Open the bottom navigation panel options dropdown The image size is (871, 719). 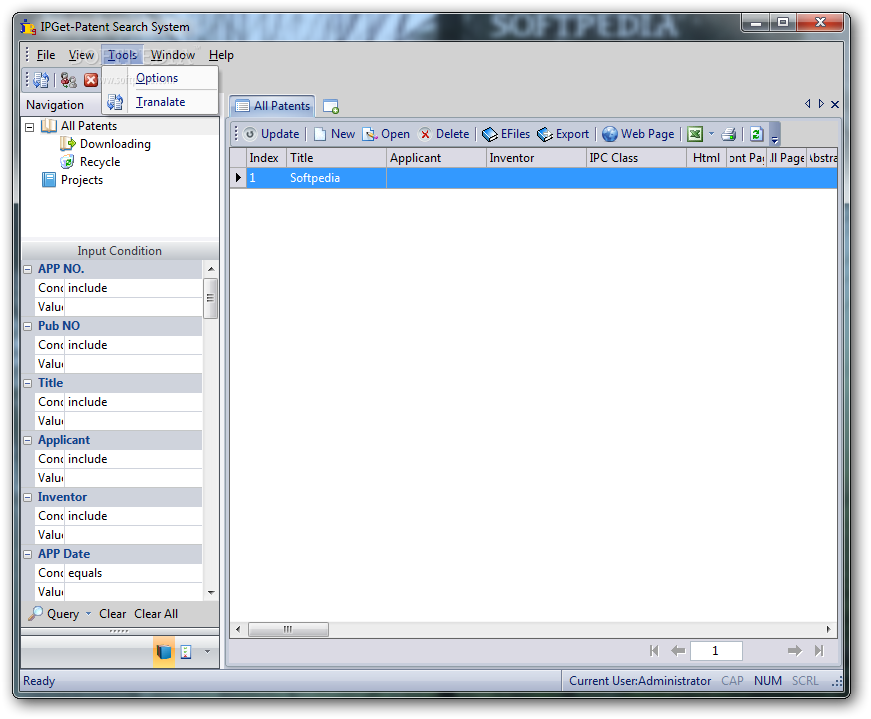(207, 652)
